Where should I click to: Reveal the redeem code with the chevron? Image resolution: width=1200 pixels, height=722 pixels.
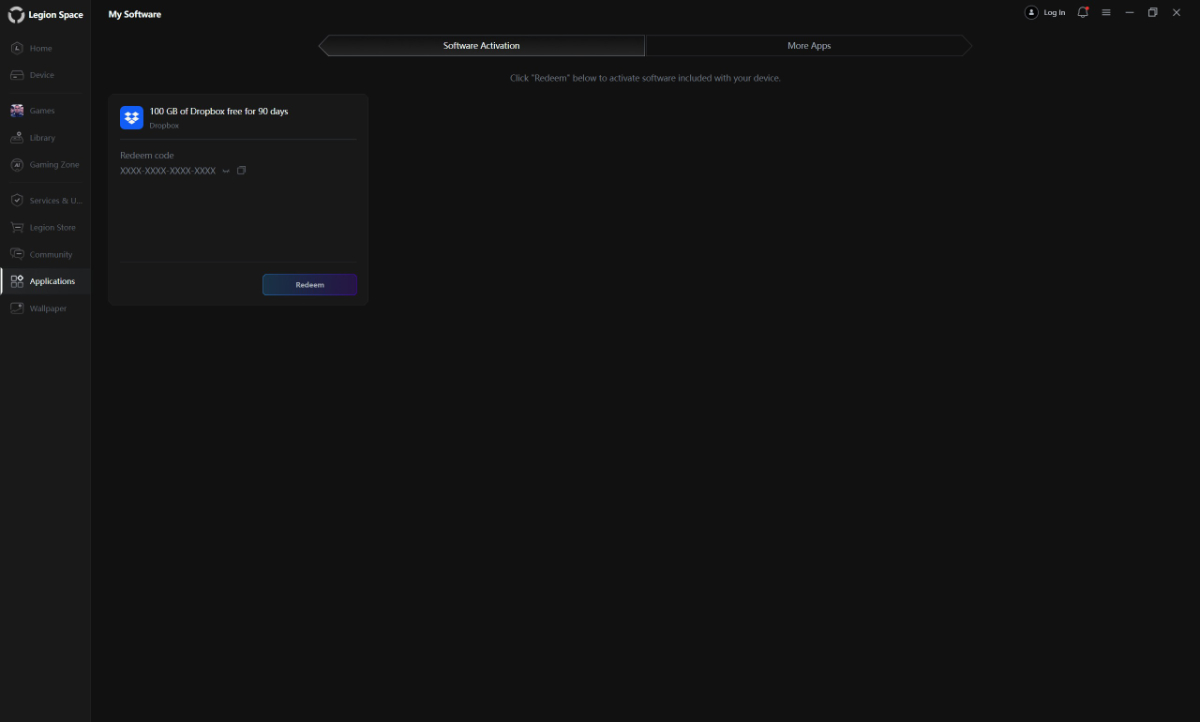227,170
